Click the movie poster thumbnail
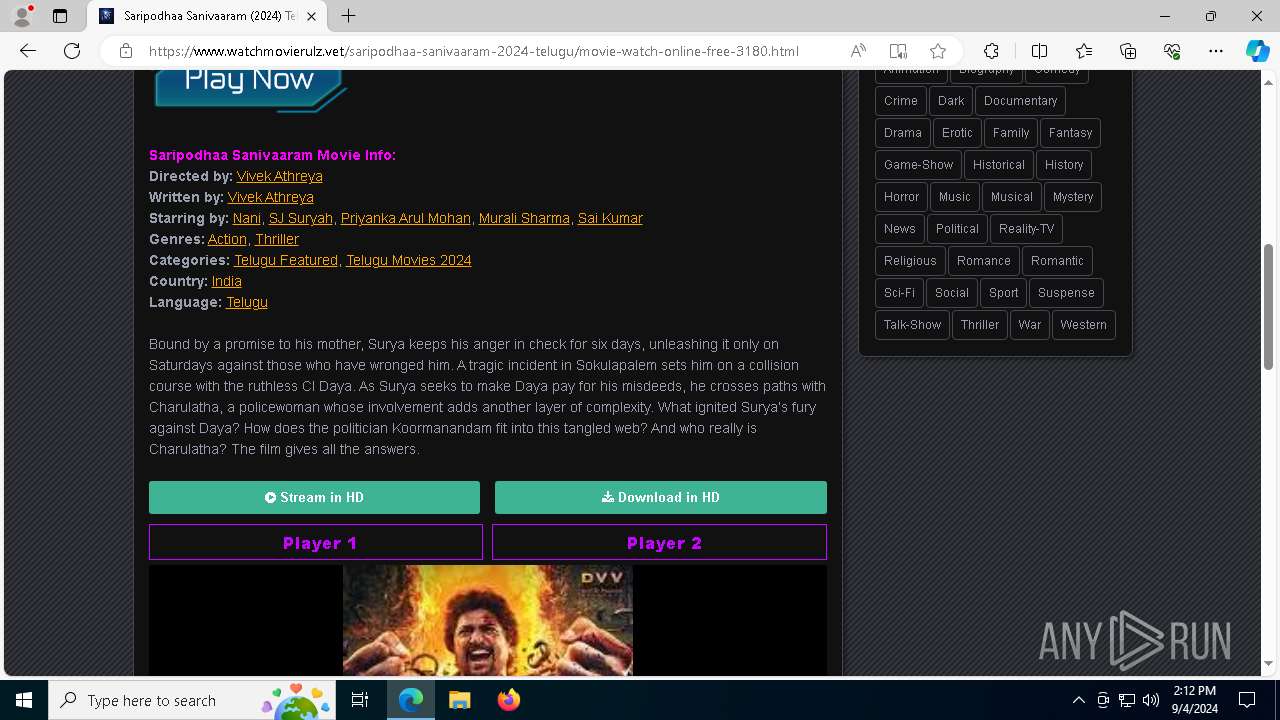This screenshot has width=1280, height=720. (x=488, y=620)
